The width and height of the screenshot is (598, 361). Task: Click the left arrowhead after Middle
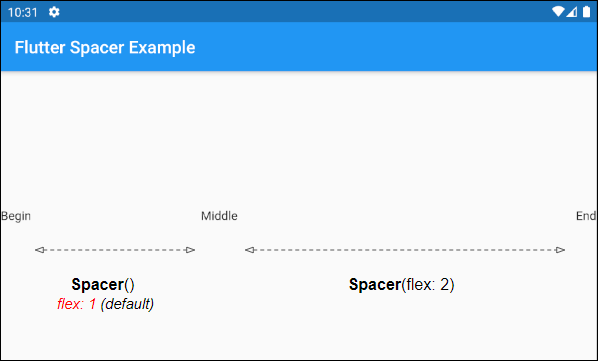tap(250, 250)
